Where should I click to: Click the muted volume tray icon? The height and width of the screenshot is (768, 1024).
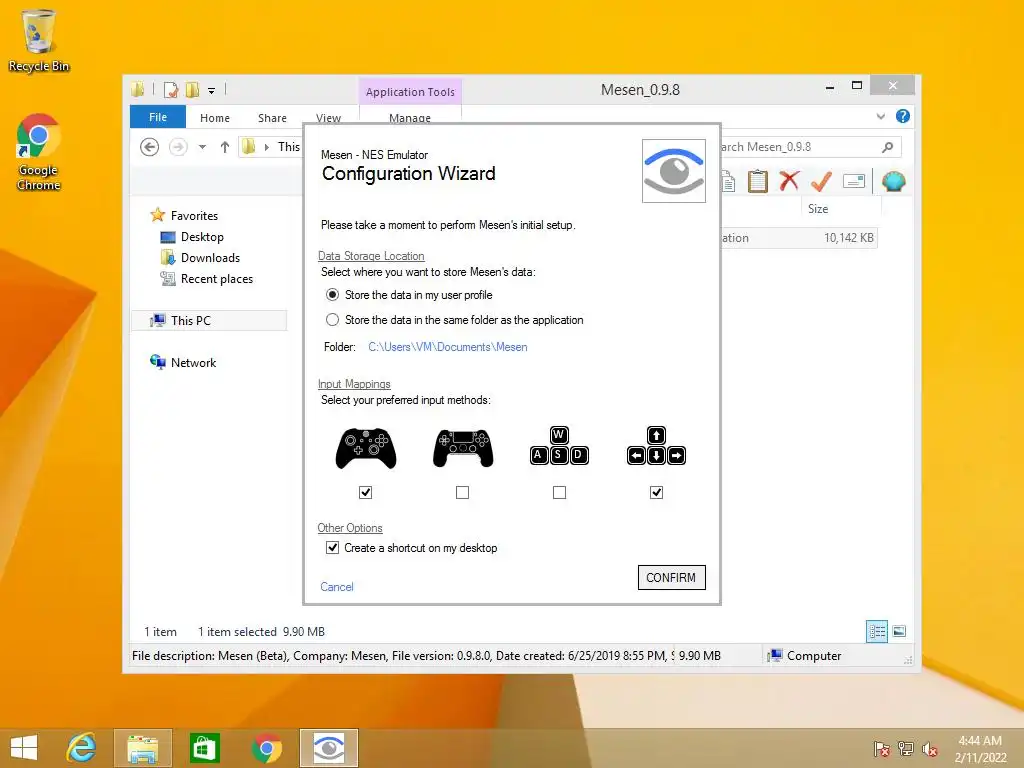(x=929, y=749)
